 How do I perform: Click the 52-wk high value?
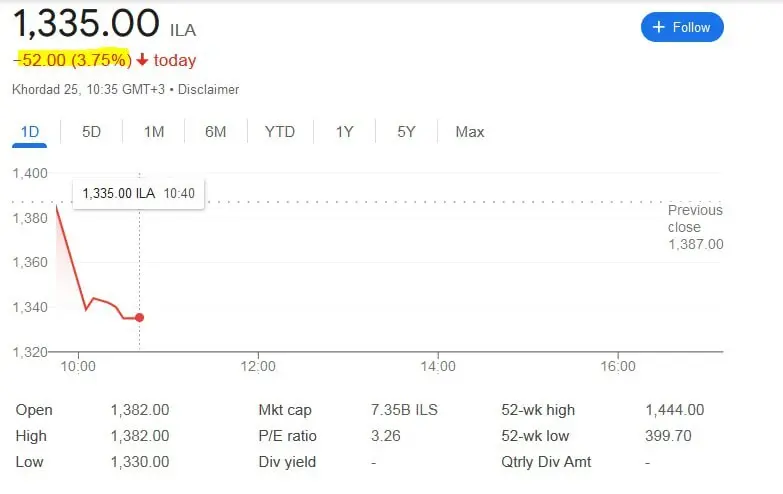coord(675,410)
